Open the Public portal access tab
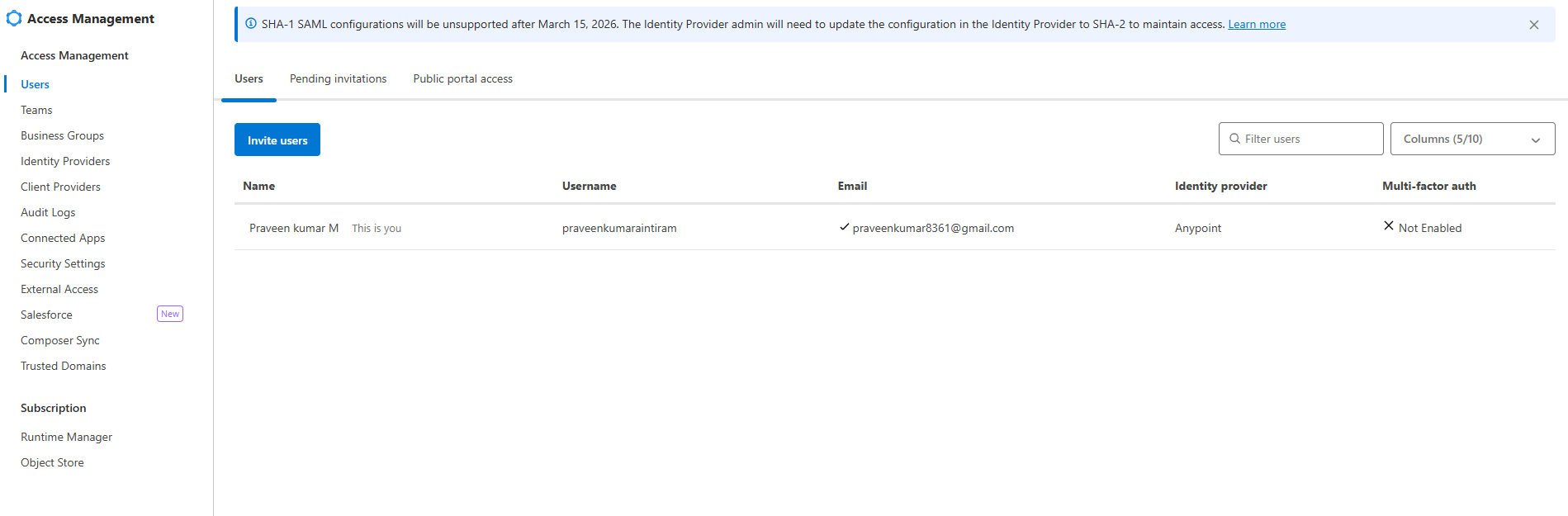Viewport: 1568px width, 516px height. (x=462, y=79)
